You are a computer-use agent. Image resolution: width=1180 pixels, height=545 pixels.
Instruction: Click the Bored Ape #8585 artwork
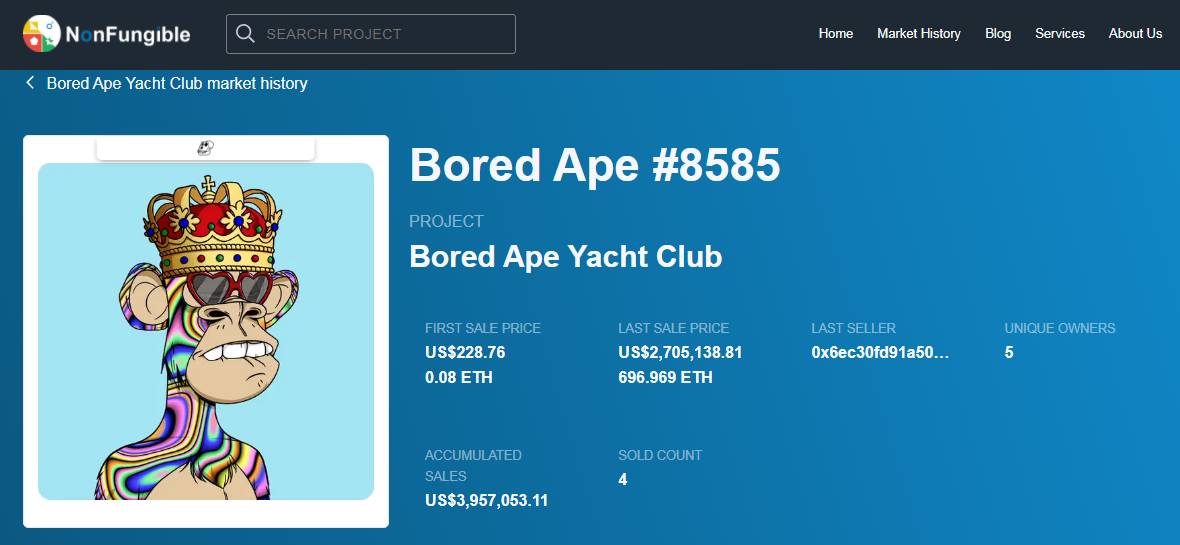[x=205, y=331]
